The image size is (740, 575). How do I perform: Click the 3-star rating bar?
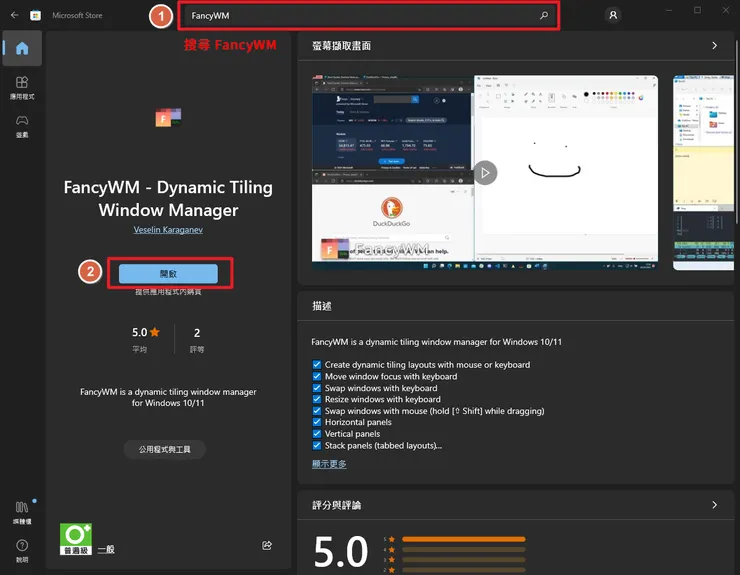pyautogui.click(x=463, y=560)
